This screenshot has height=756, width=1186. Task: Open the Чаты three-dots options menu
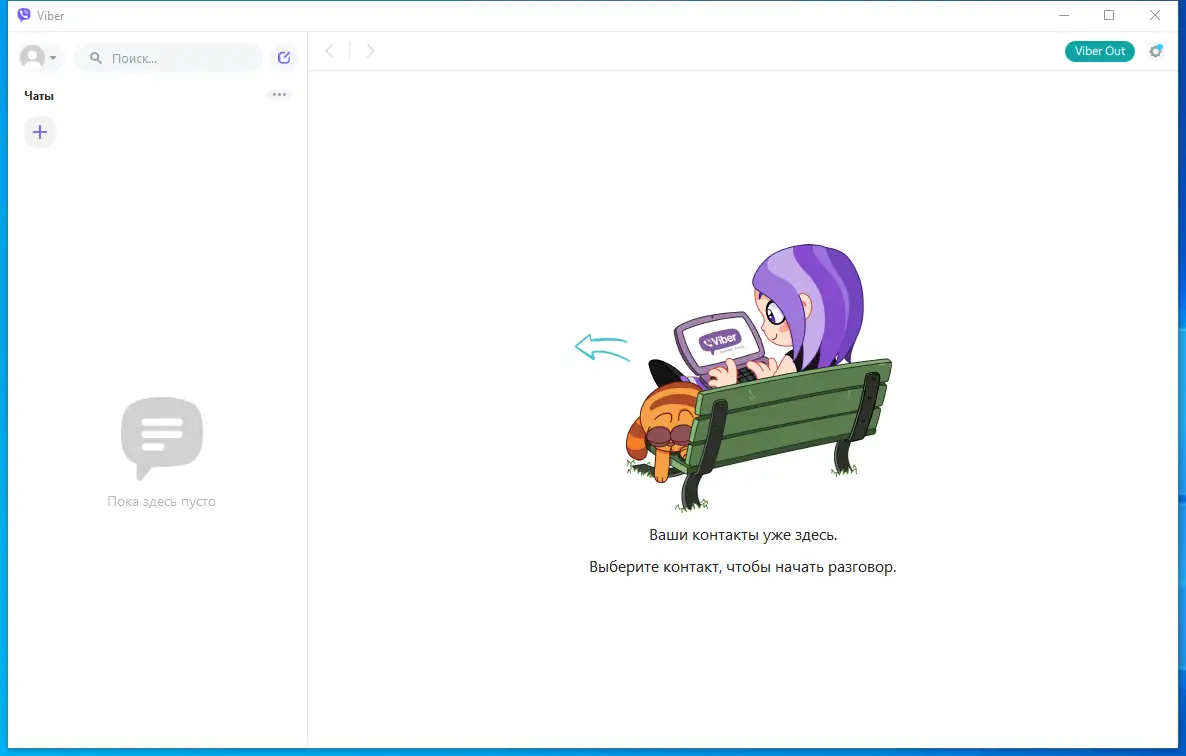279,94
